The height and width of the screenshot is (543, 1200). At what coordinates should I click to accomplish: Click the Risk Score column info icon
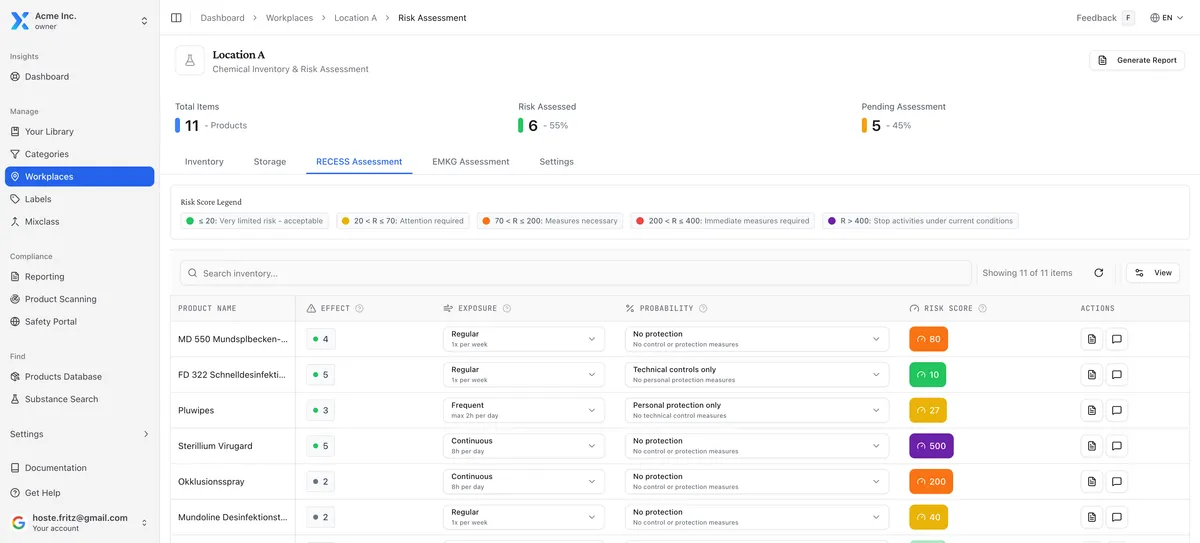982,309
